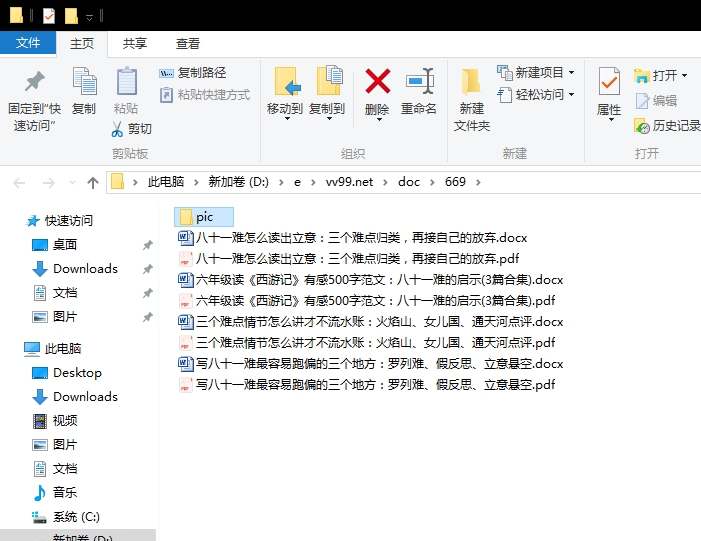Click Paste shortcut (粘贴快捷方式)
This screenshot has width=701, height=541.
(x=205, y=95)
